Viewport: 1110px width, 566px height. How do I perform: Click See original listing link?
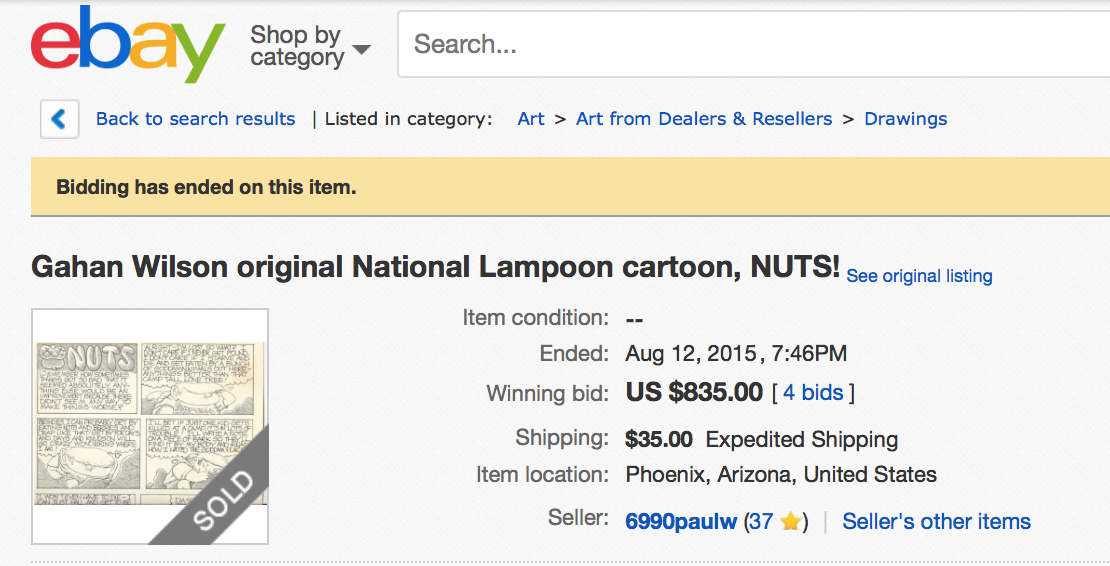(919, 276)
